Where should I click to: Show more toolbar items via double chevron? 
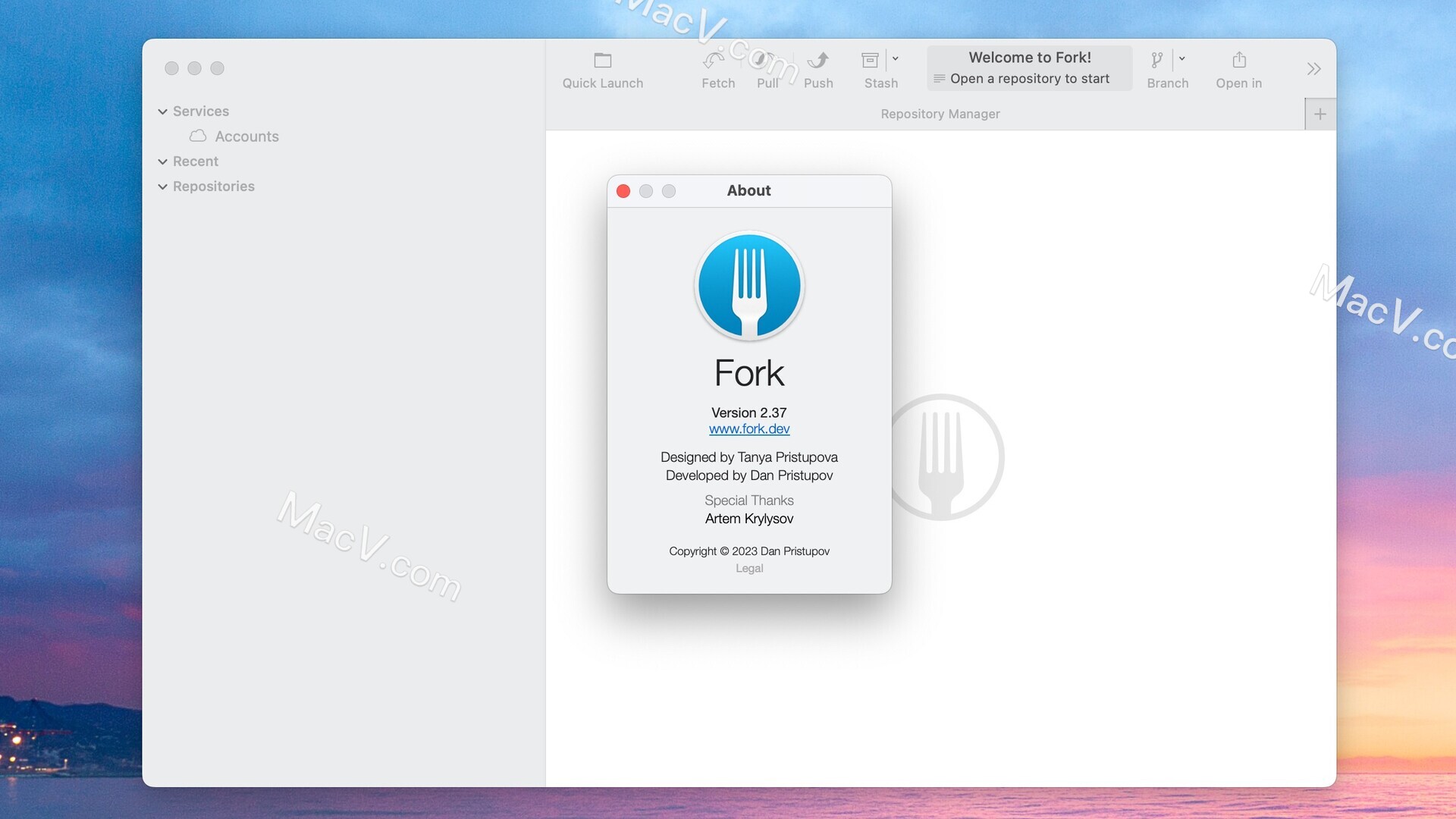pos(1314,69)
